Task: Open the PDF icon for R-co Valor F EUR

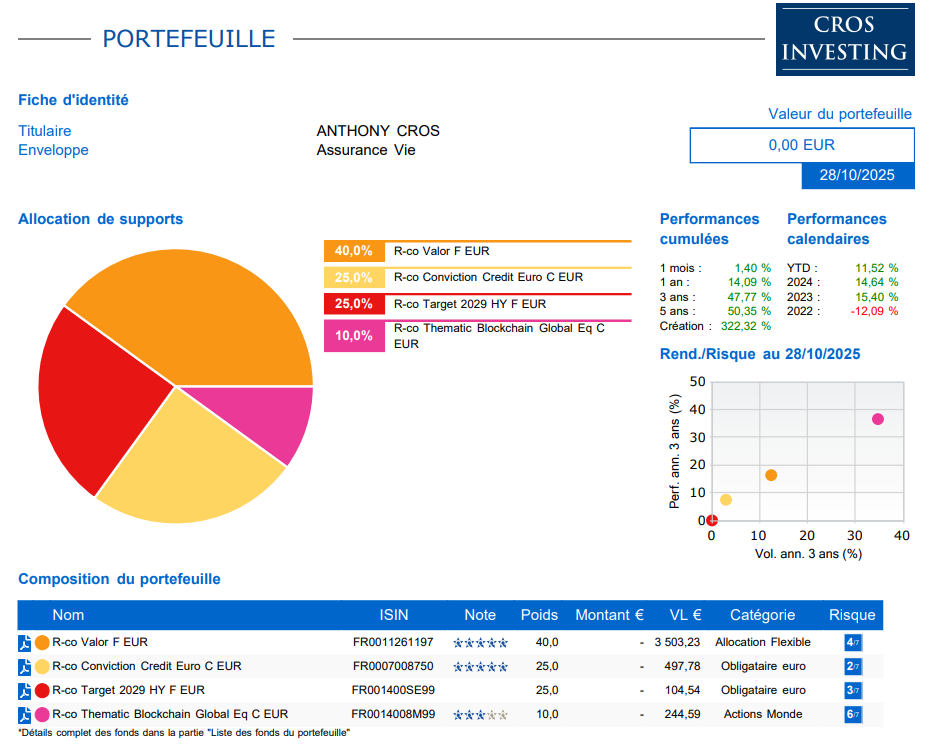Action: click(25, 643)
